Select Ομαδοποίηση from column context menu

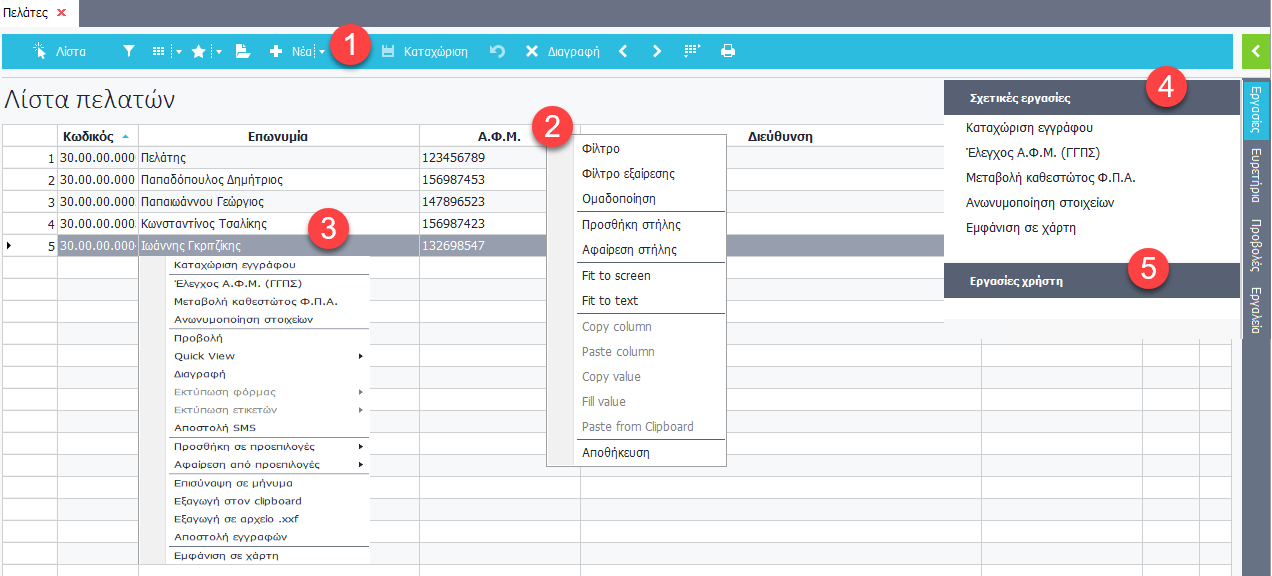(x=619, y=199)
